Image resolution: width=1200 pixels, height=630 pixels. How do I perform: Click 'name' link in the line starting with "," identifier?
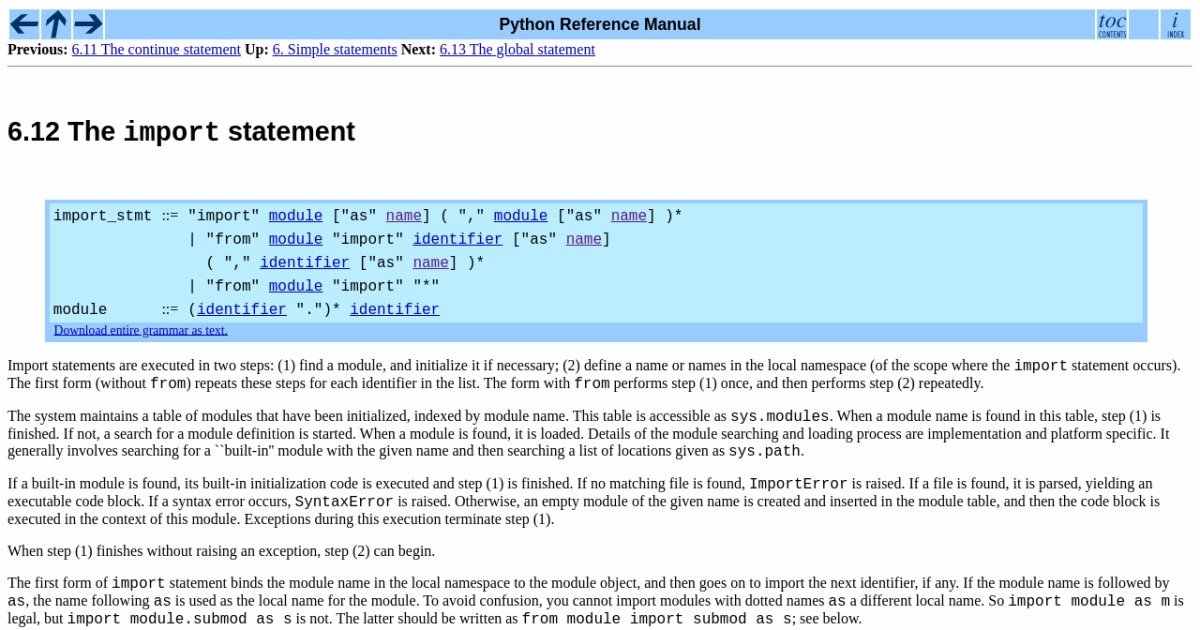pyautogui.click(x=431, y=263)
